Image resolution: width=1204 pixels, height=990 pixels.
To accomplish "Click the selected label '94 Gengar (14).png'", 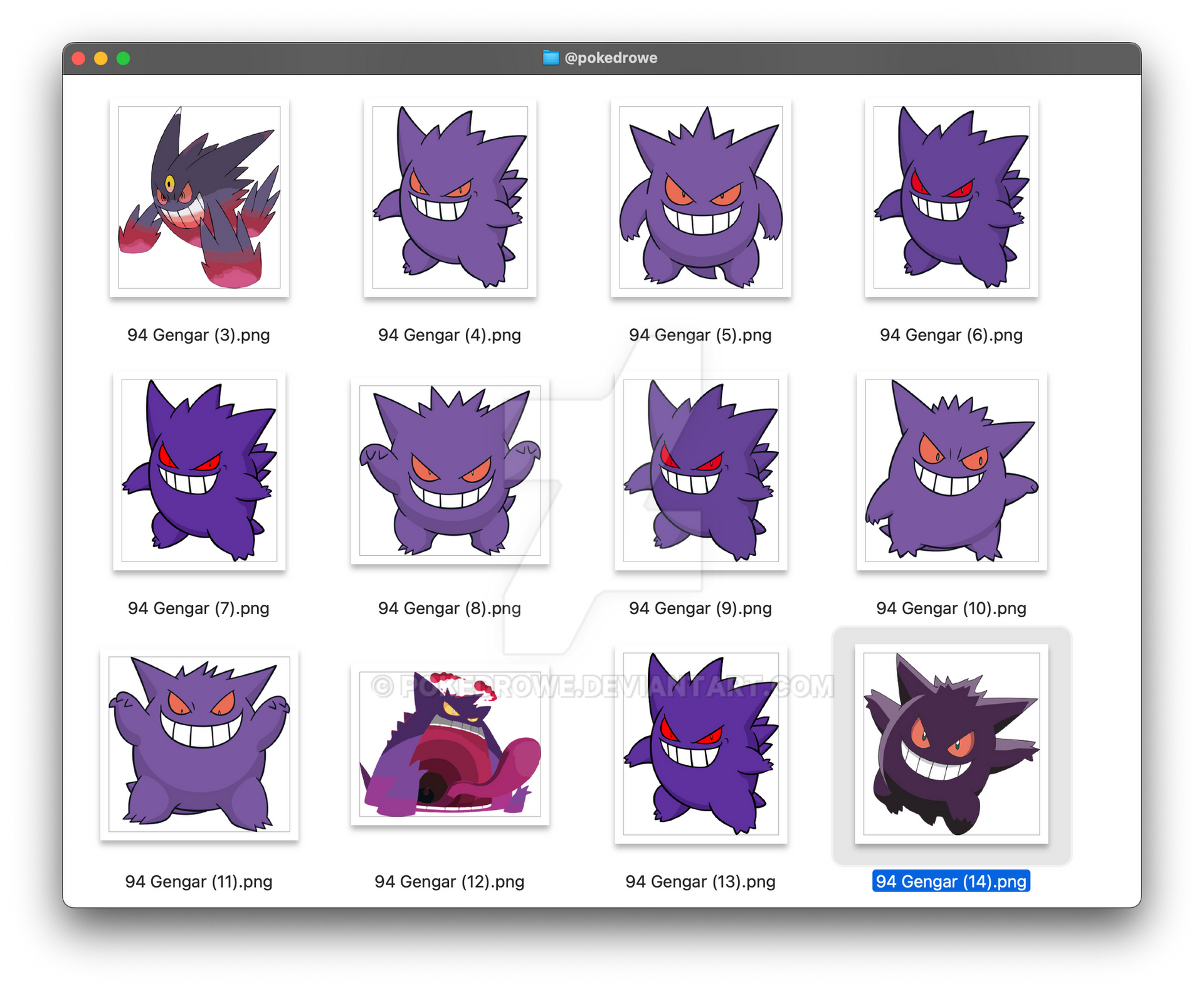I will (x=951, y=881).
